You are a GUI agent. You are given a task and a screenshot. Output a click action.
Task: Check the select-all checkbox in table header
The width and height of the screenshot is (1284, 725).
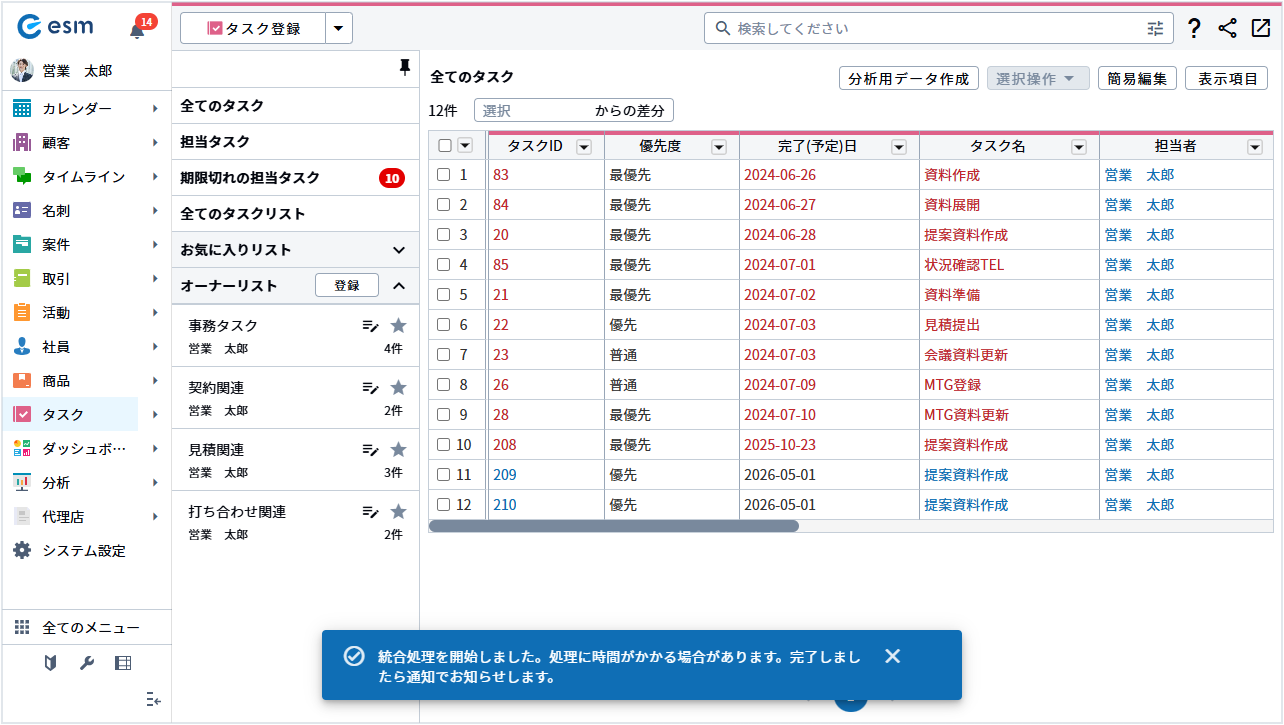tap(445, 146)
